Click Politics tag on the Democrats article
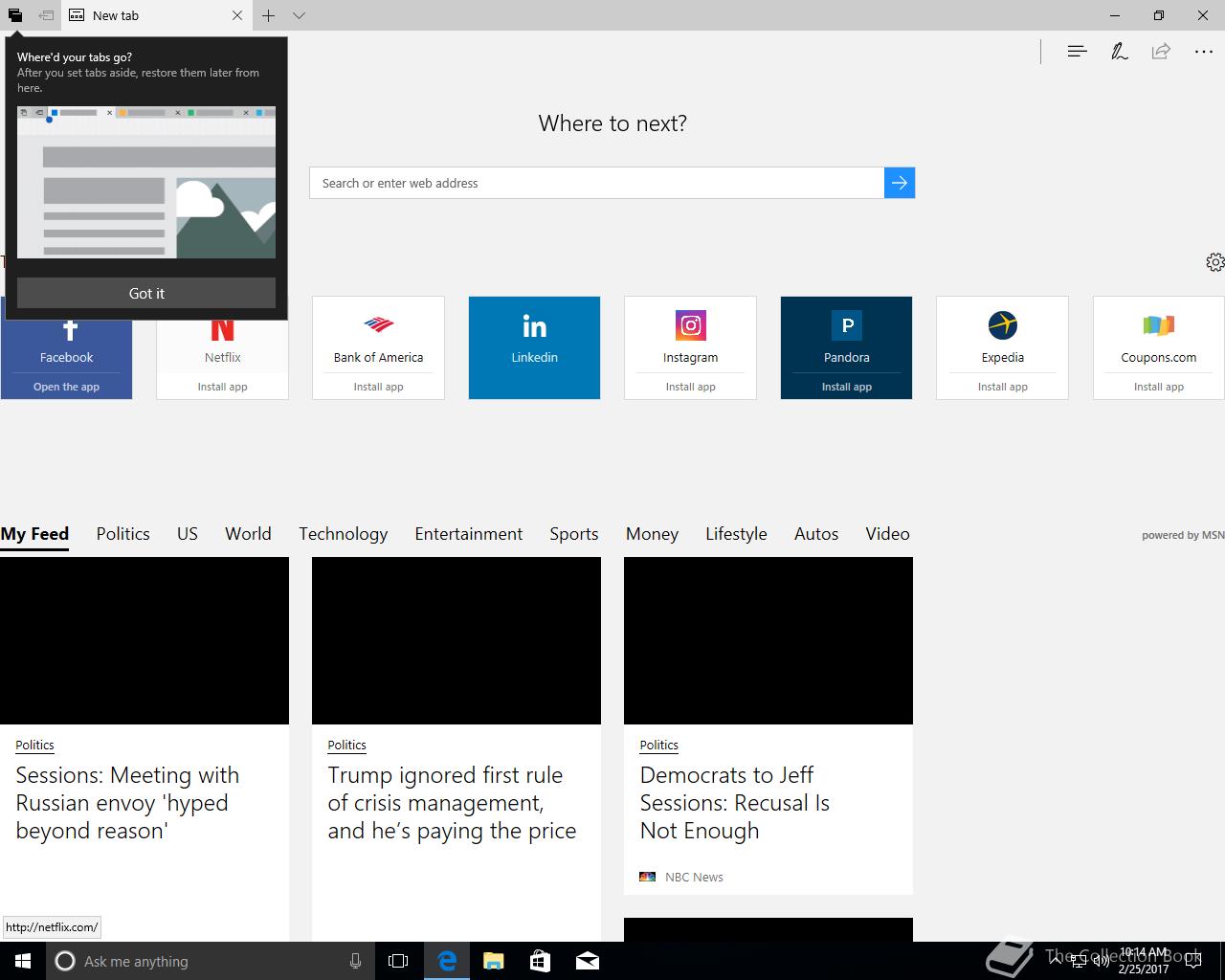 pos(658,745)
